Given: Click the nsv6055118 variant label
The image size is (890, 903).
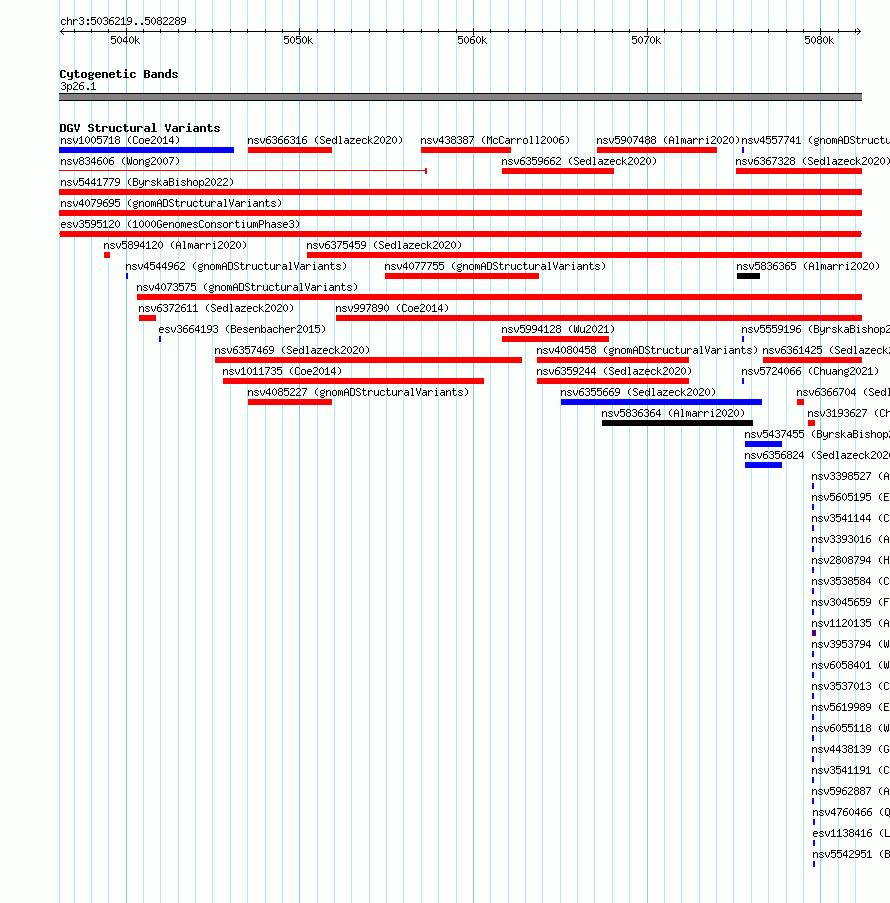Looking at the screenshot, I should [x=850, y=729].
